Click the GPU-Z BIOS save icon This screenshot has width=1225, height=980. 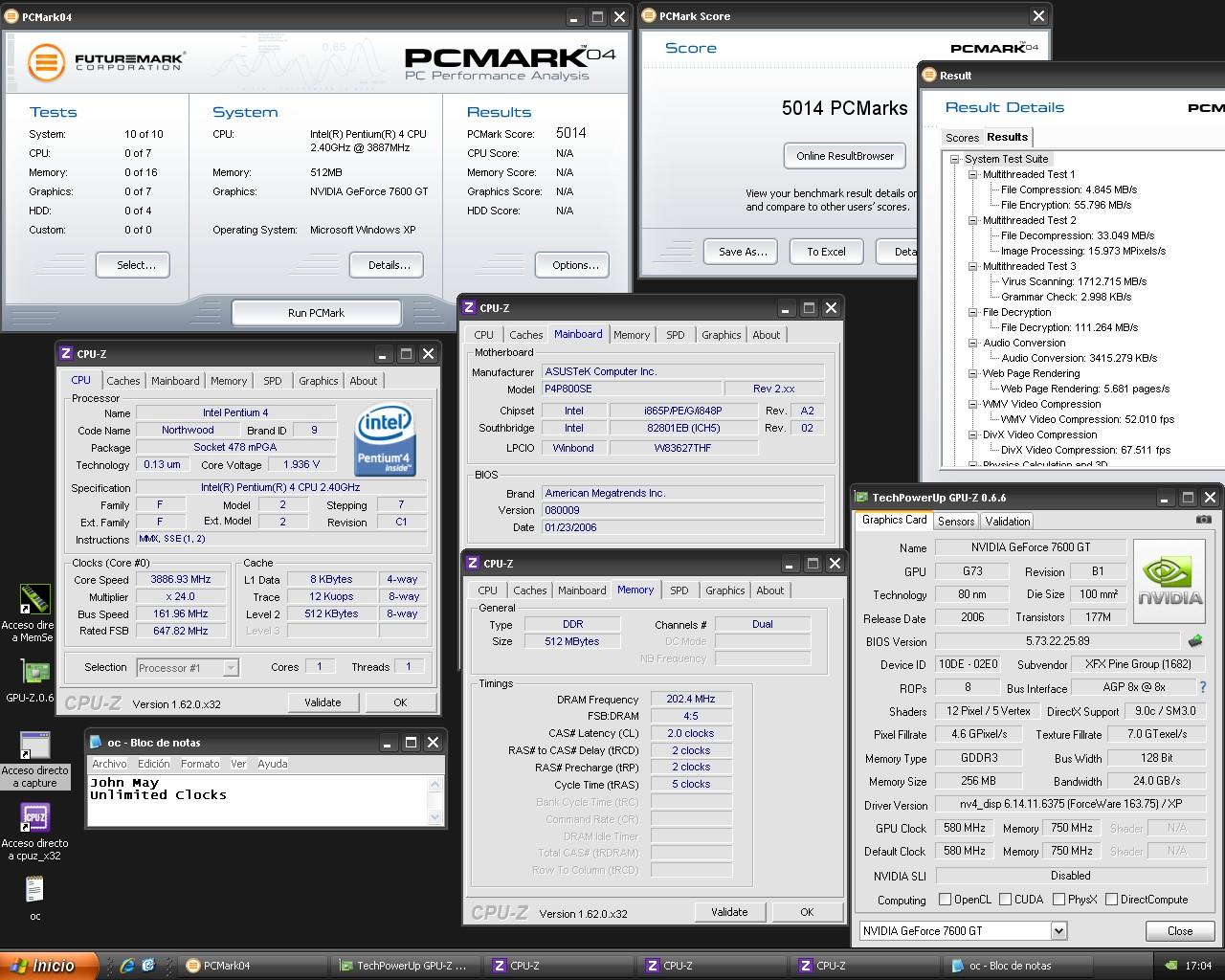click(x=1194, y=641)
